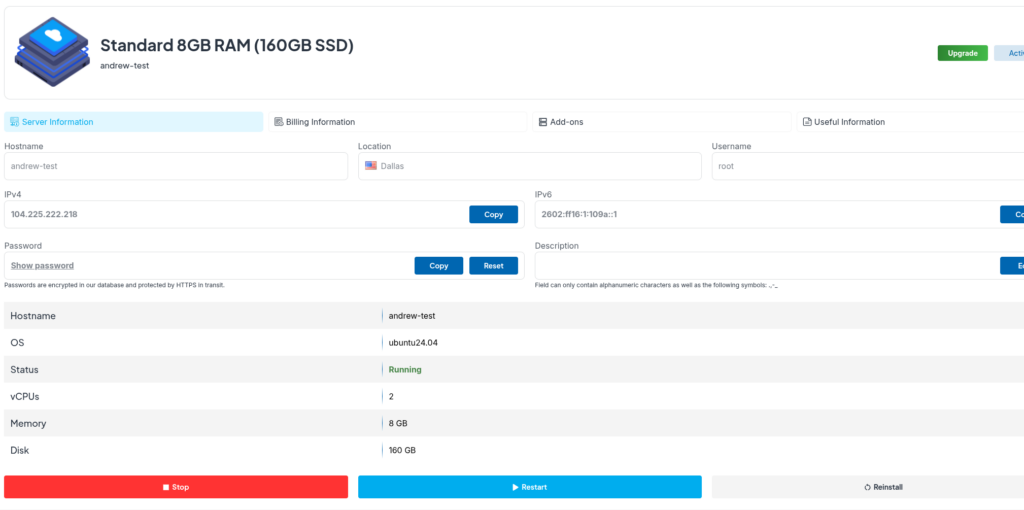Viewport: 1024px width, 510px height.
Task: Click the Server Information tab icon
Action: coord(14,122)
